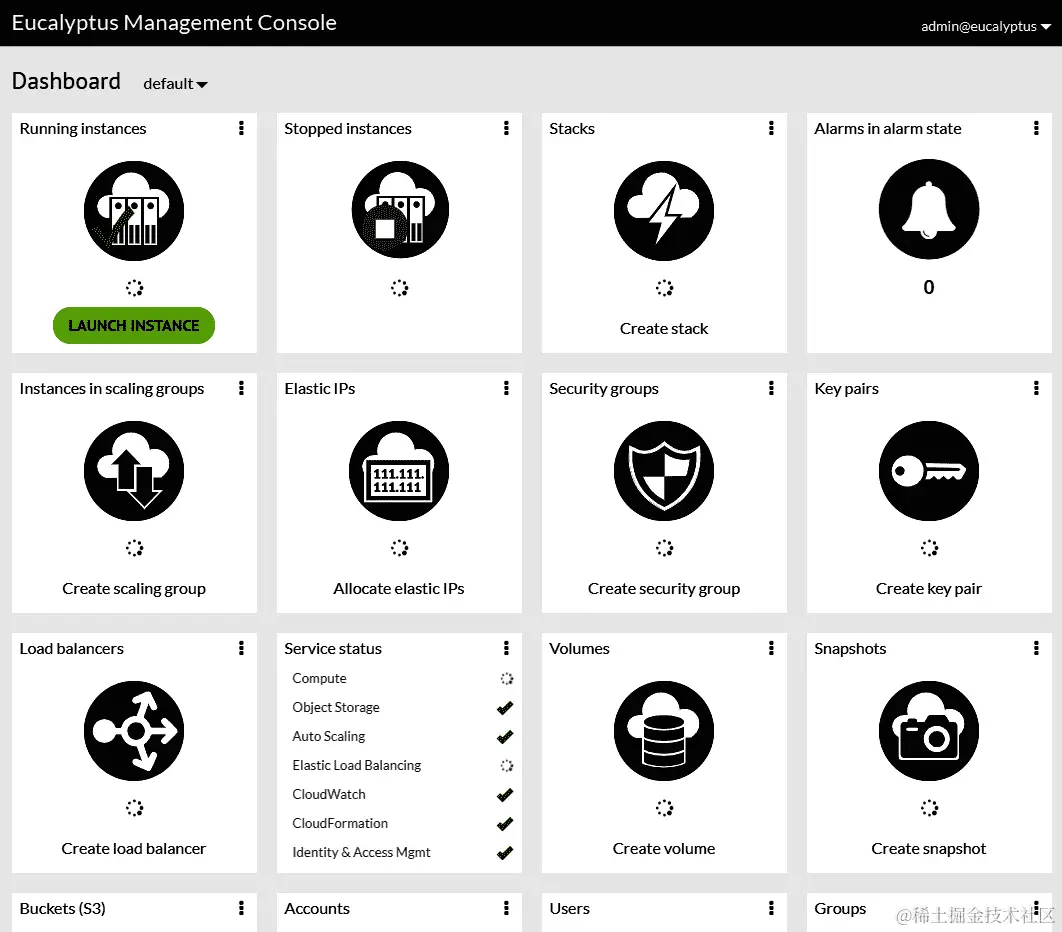This screenshot has height=932, width=1062.
Task: Open the Snapshots tile options menu
Action: click(x=1036, y=648)
